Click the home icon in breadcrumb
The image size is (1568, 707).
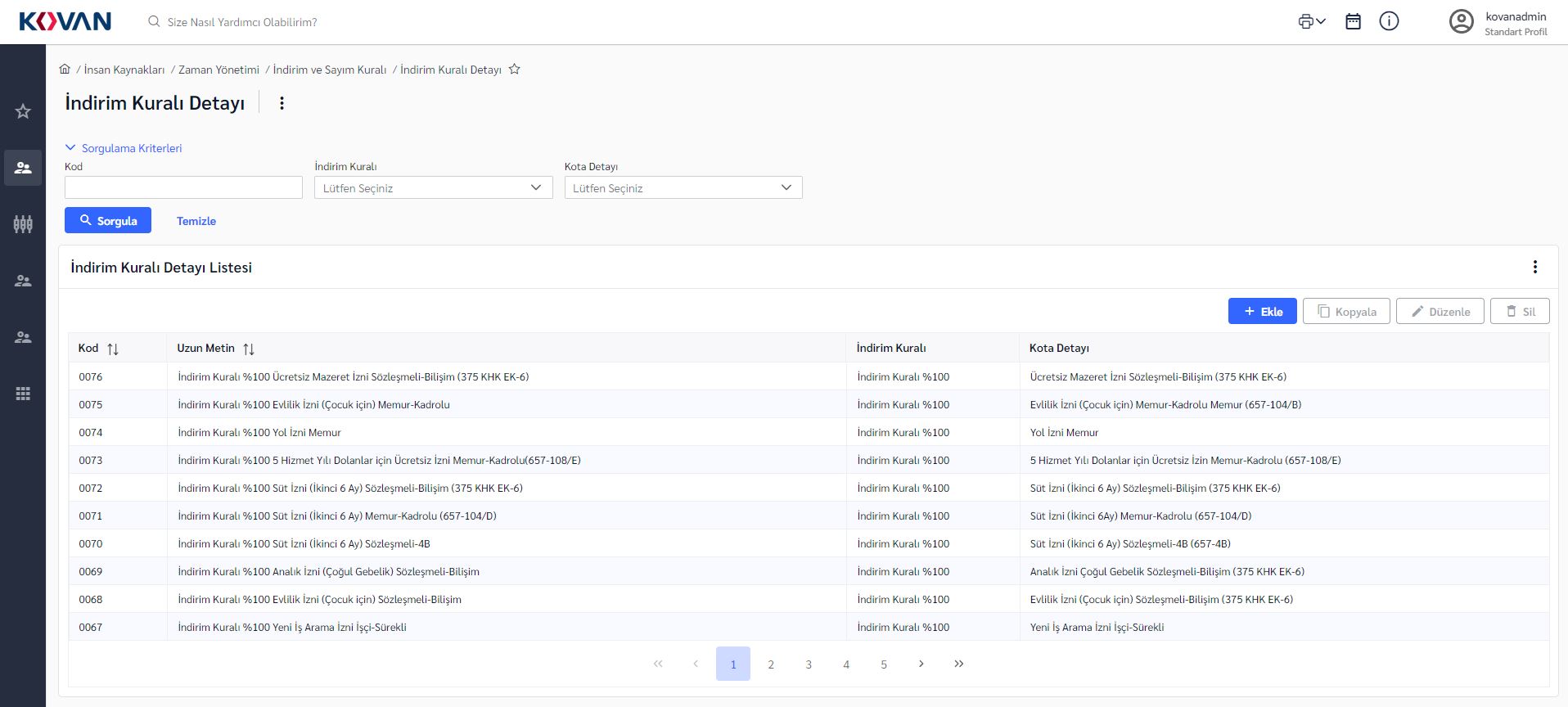tap(65, 70)
